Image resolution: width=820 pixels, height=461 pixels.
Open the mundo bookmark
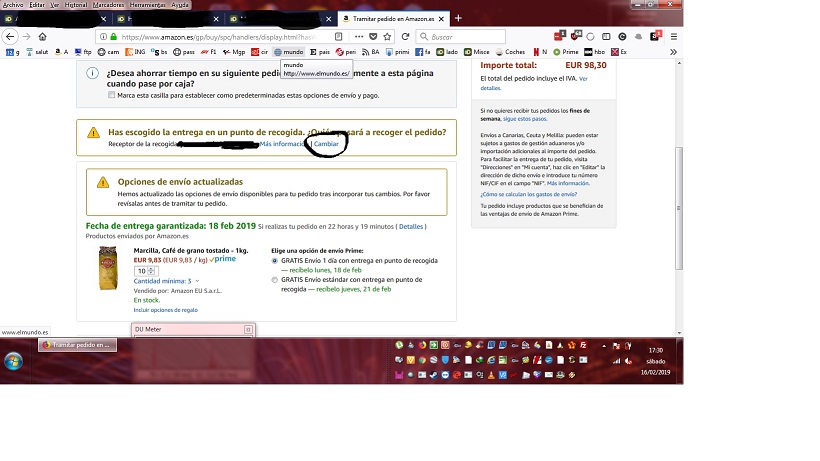click(288, 51)
